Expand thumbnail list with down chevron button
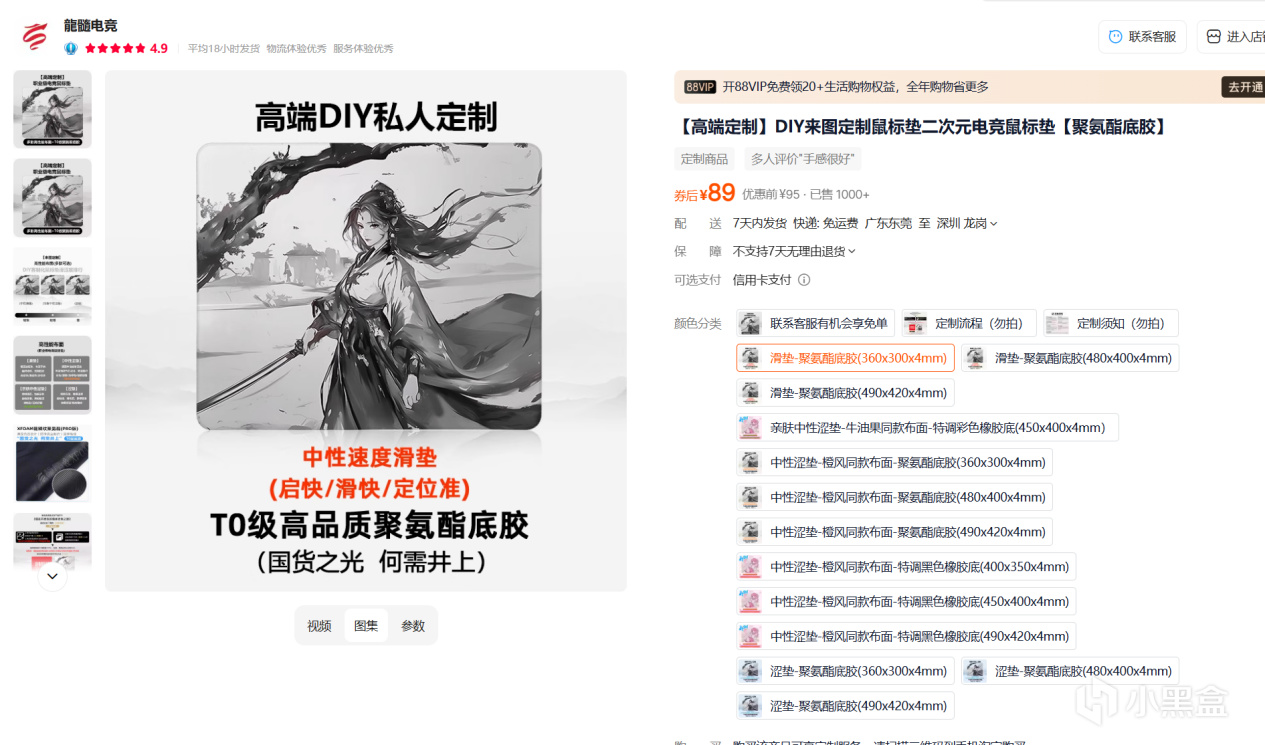Screen dimensions: 1265x745 (52, 576)
